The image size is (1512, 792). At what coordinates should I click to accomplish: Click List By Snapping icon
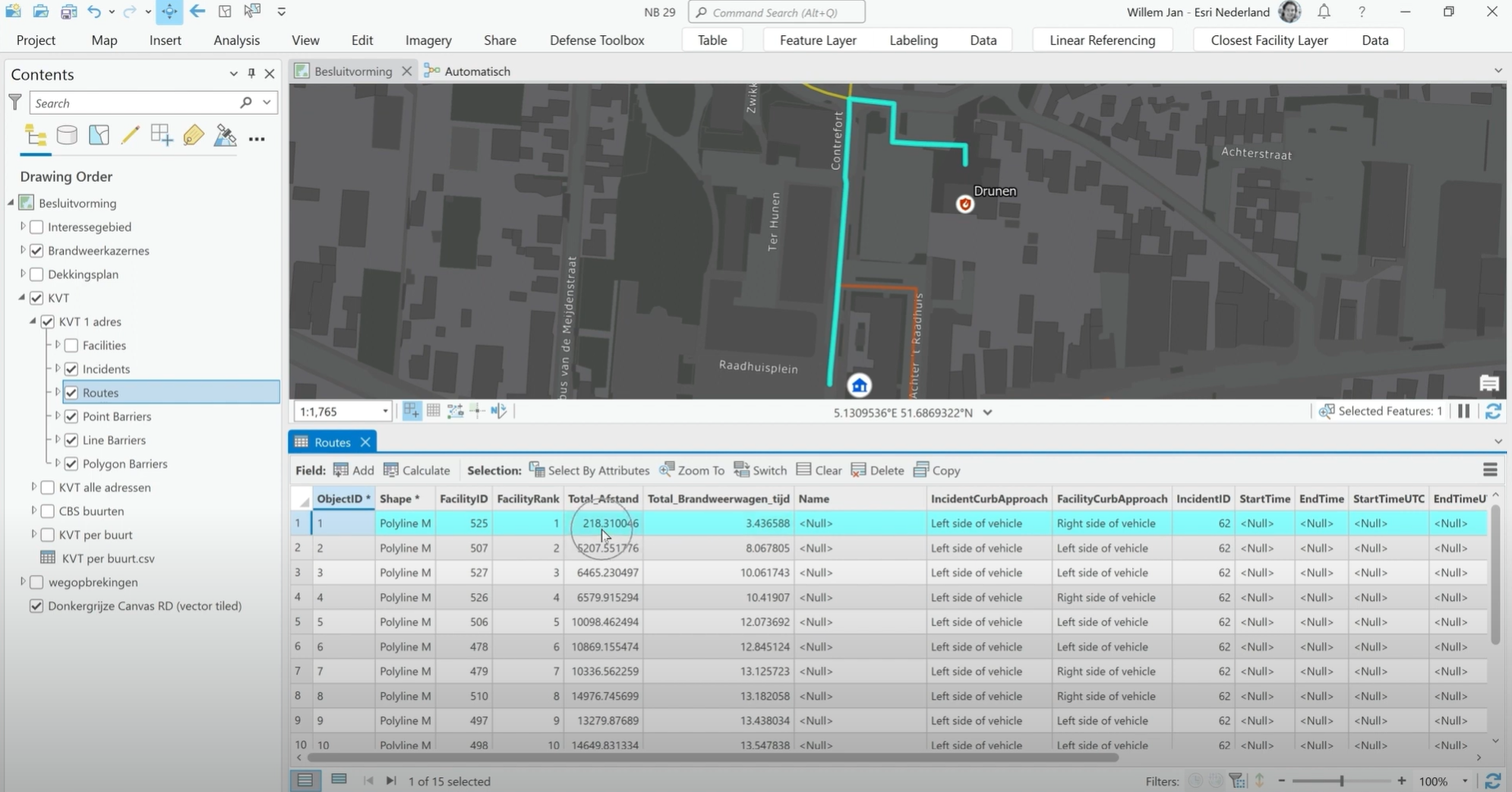click(161, 135)
